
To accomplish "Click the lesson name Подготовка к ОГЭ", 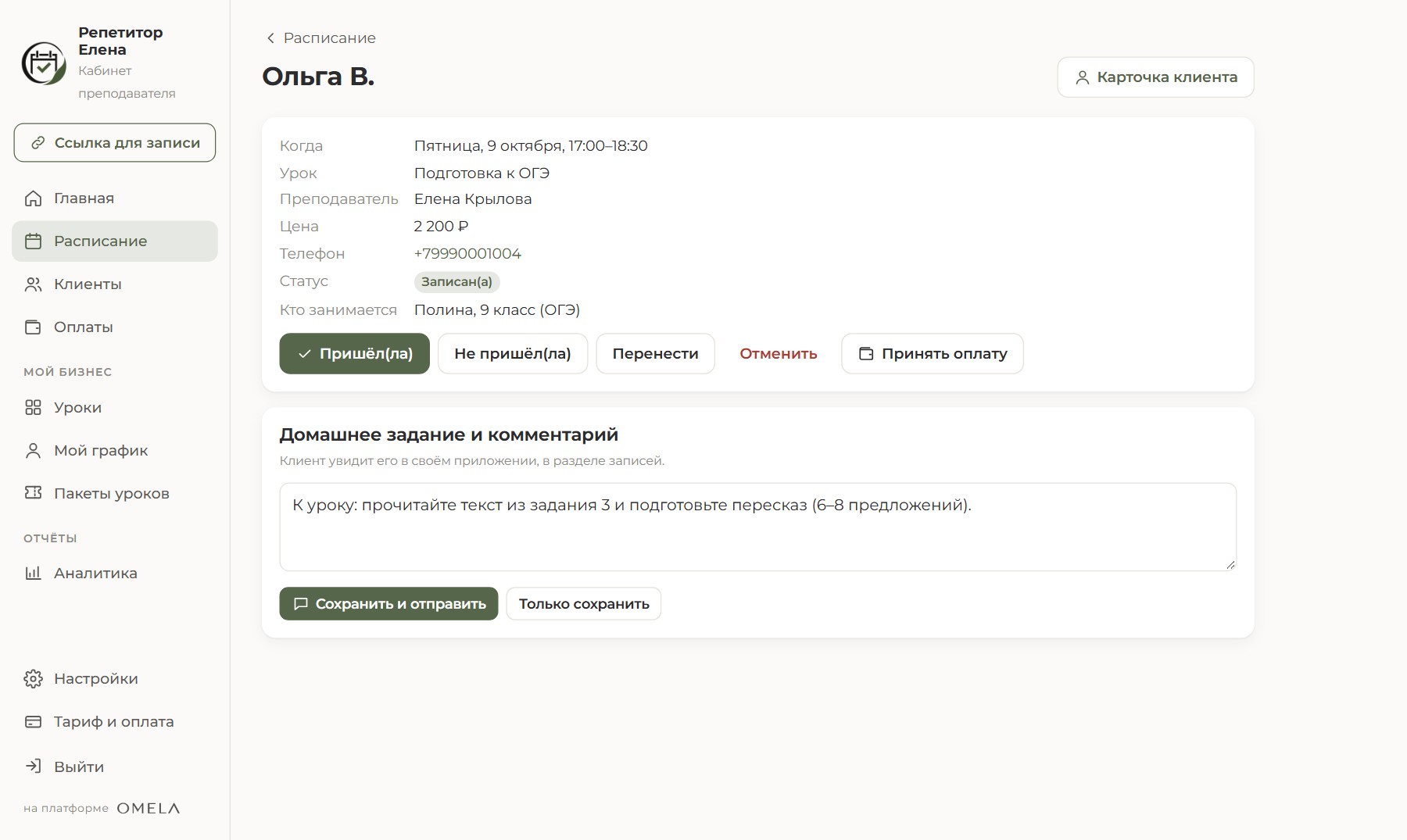I will point(482,173).
